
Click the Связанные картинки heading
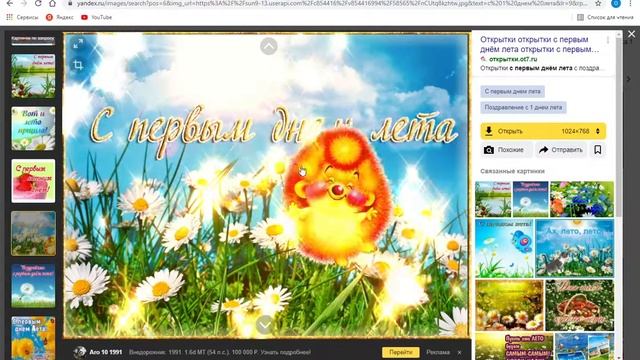coord(512,171)
